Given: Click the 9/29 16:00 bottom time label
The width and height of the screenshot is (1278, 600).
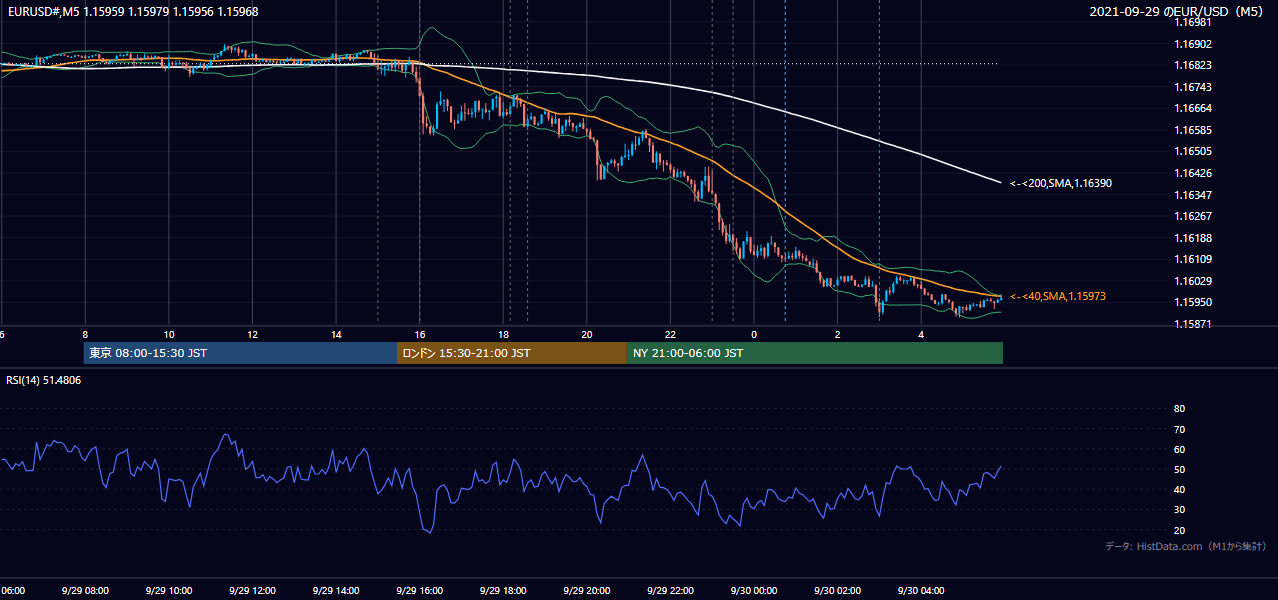Looking at the screenshot, I should (419, 590).
